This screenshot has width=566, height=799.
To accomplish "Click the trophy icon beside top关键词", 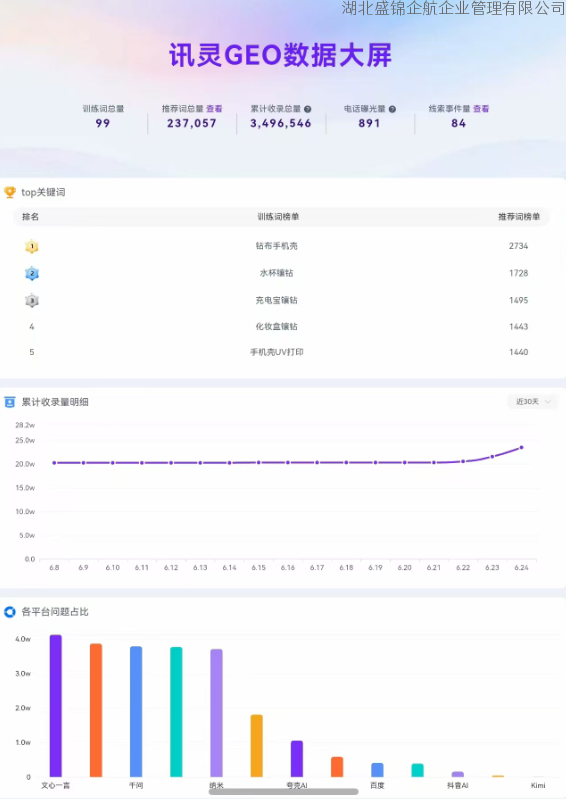I will pyautogui.click(x=10, y=192).
